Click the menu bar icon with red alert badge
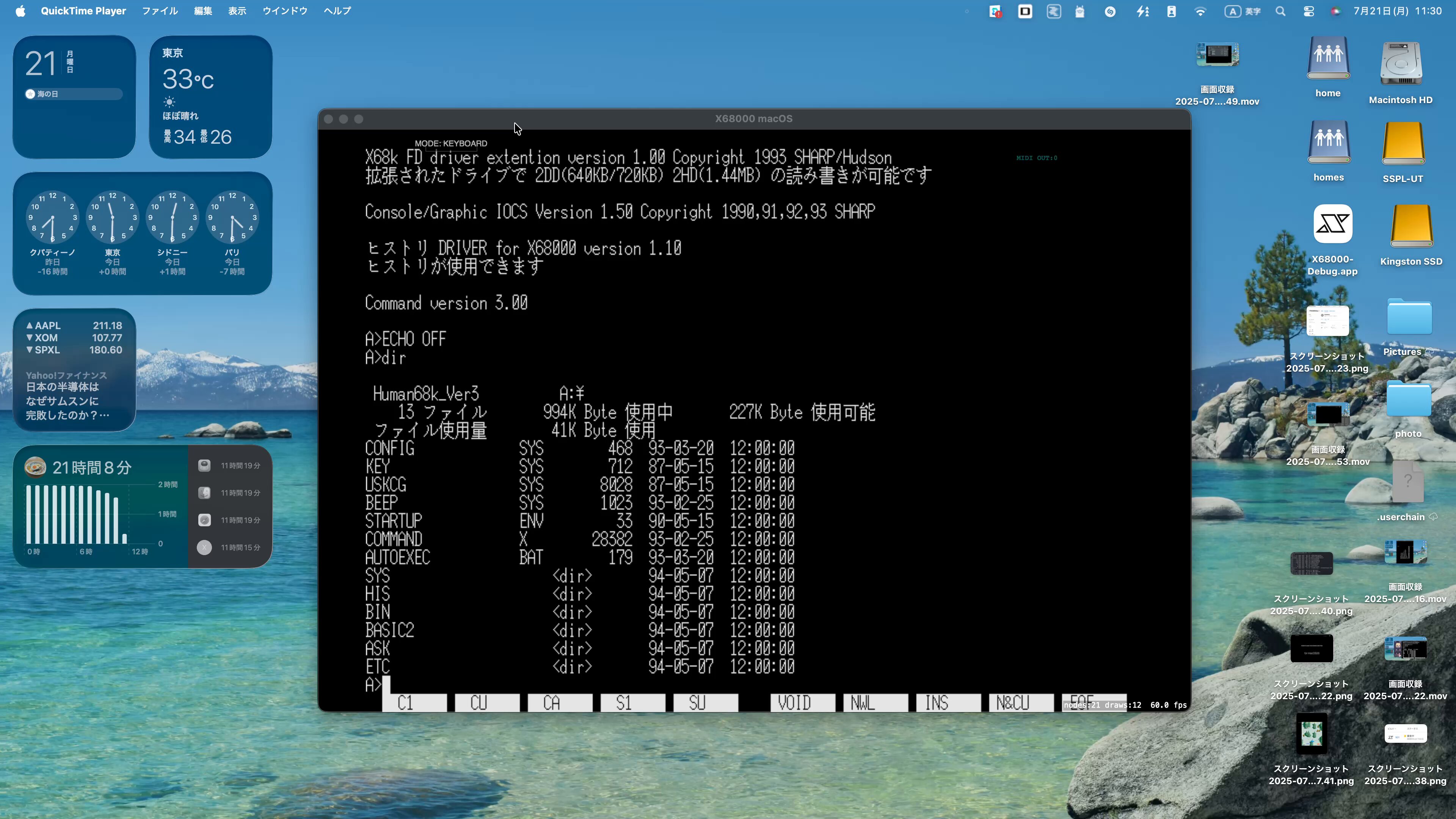This screenshot has width=1456, height=819. (x=995, y=11)
